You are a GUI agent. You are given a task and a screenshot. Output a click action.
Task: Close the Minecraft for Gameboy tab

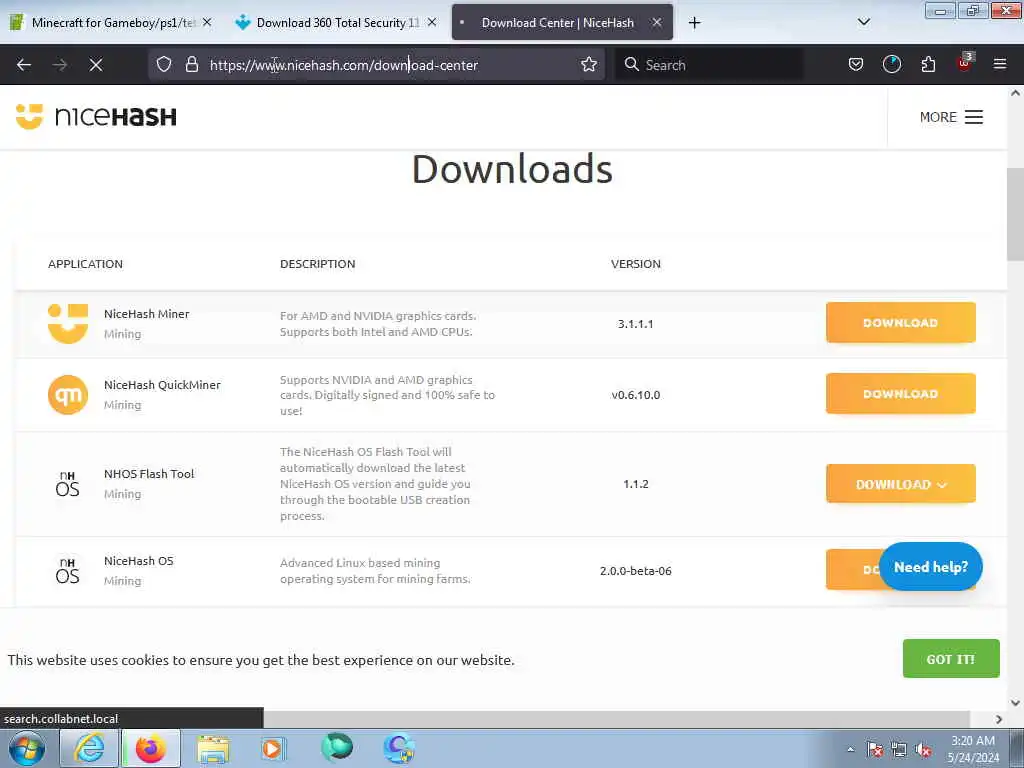pyautogui.click(x=207, y=22)
